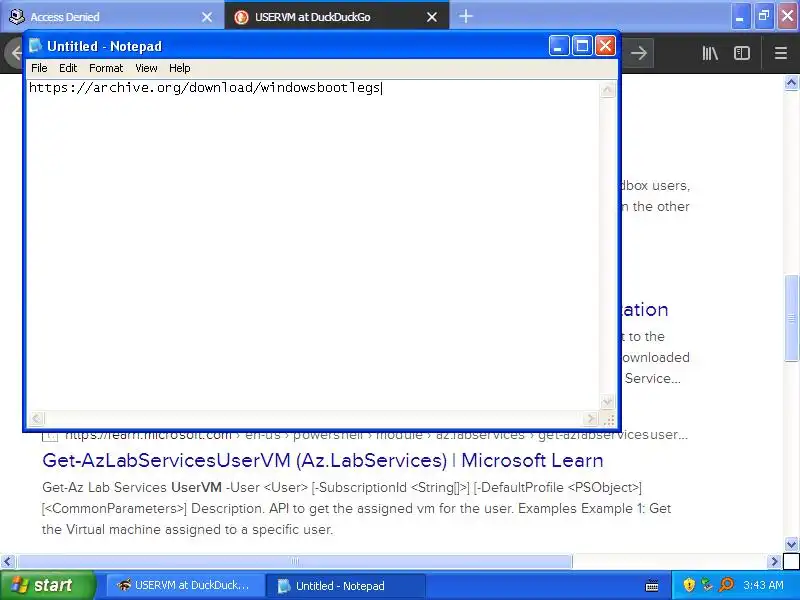
Task: Open the browser Library icon
Action: pos(710,53)
